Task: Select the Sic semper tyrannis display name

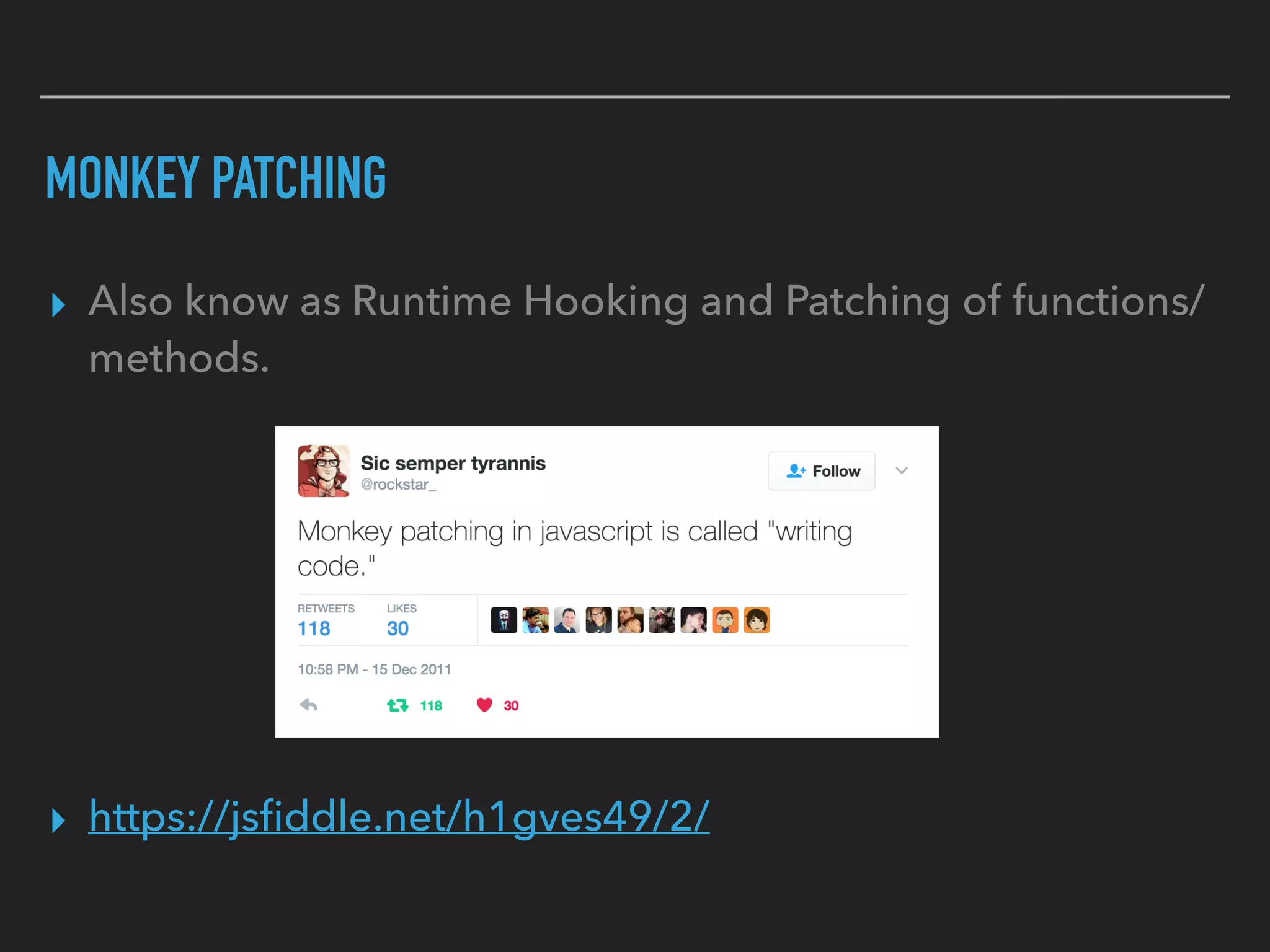Action: pos(453,463)
